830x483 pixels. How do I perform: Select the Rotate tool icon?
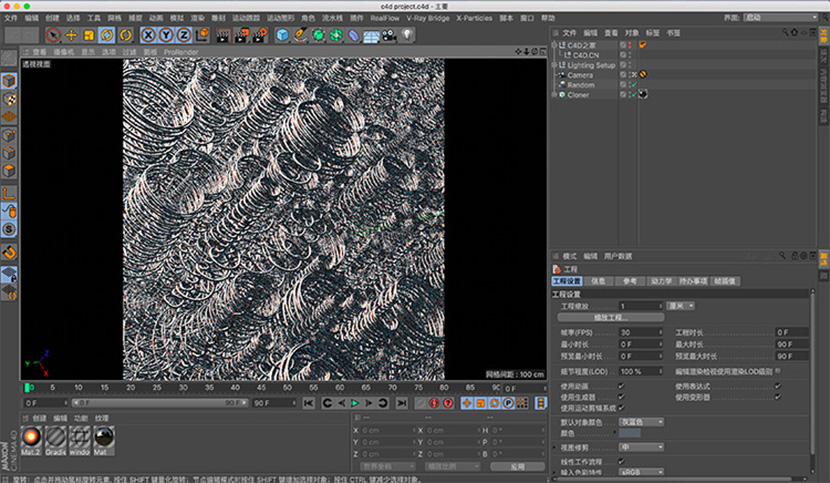[x=106, y=35]
